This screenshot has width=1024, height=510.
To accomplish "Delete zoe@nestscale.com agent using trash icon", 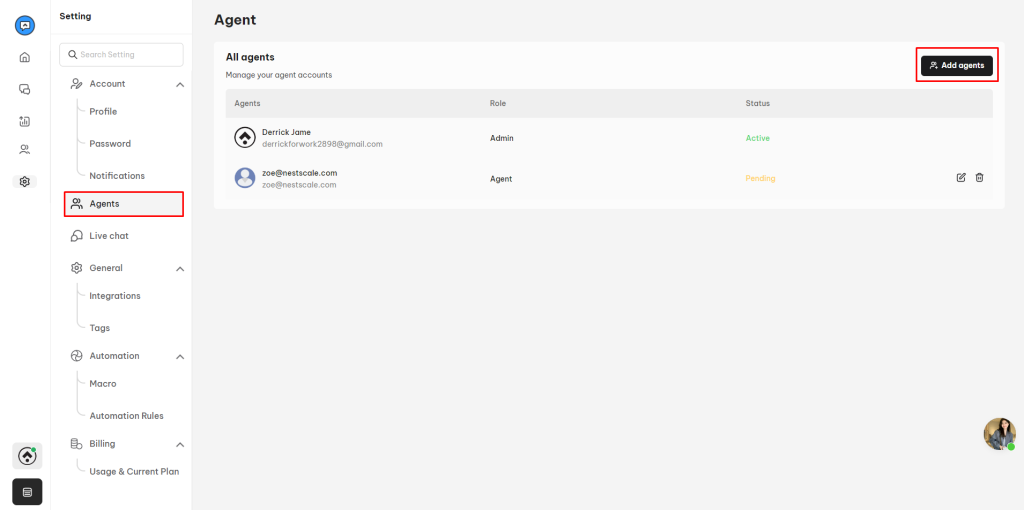I will 979,178.
